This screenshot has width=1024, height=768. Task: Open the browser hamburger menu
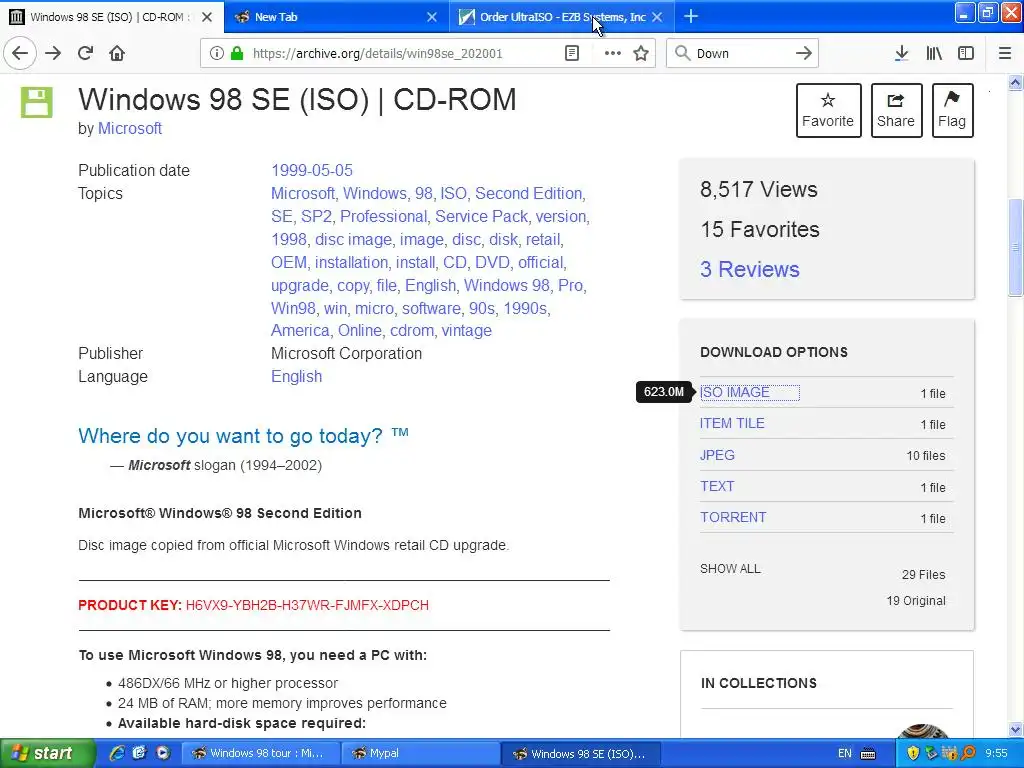pos(1004,54)
